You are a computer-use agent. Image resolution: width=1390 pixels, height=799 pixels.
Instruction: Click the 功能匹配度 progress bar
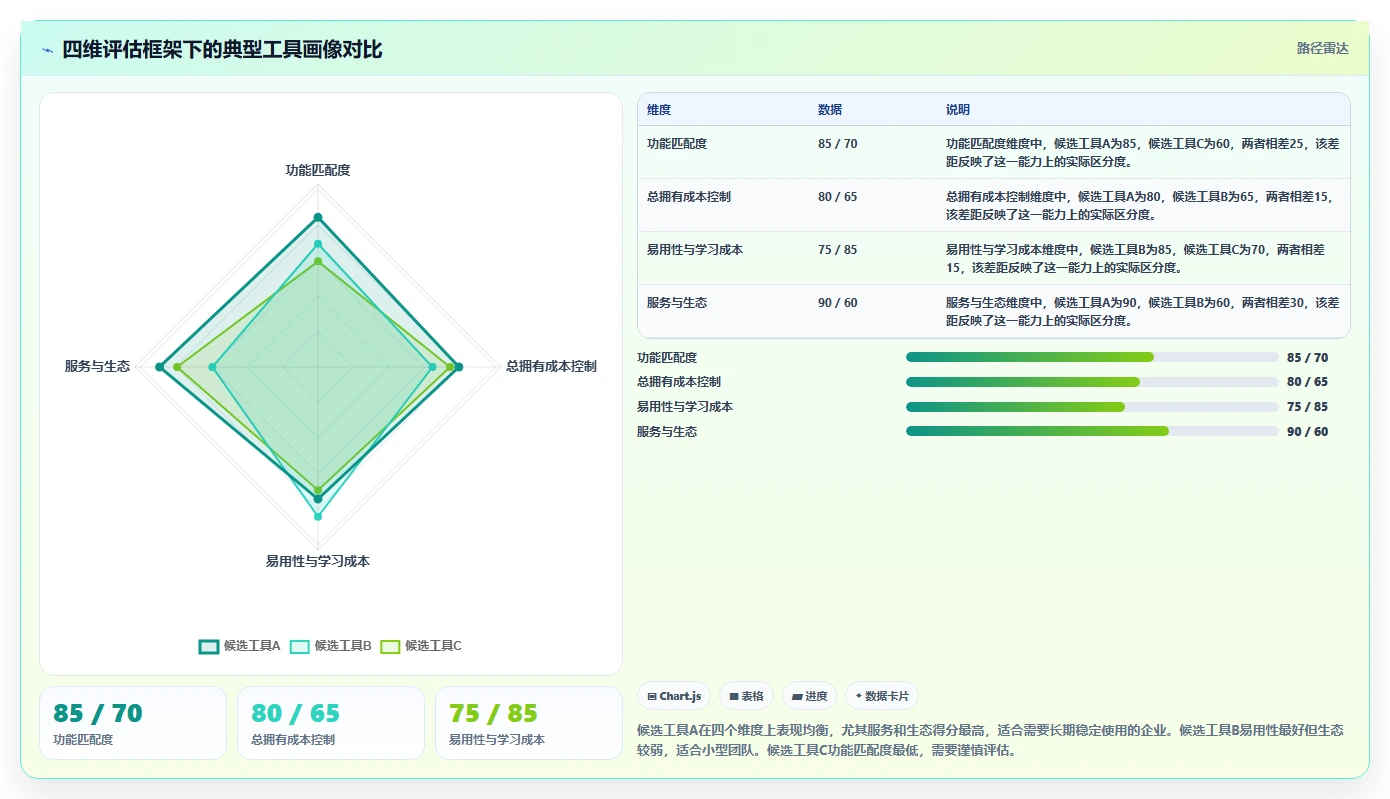[1092, 357]
